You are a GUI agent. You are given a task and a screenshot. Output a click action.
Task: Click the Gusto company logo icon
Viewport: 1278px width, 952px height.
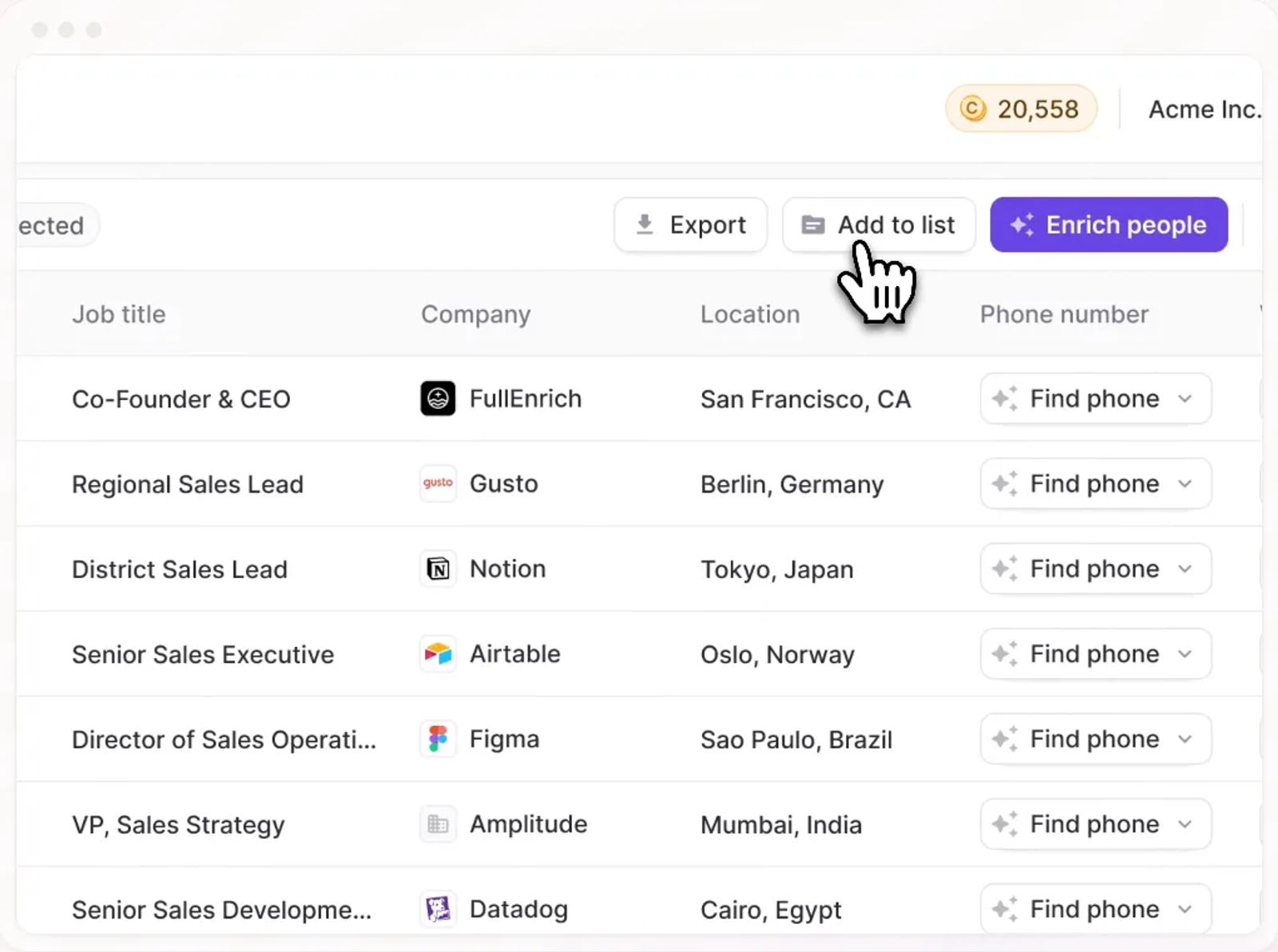(438, 483)
